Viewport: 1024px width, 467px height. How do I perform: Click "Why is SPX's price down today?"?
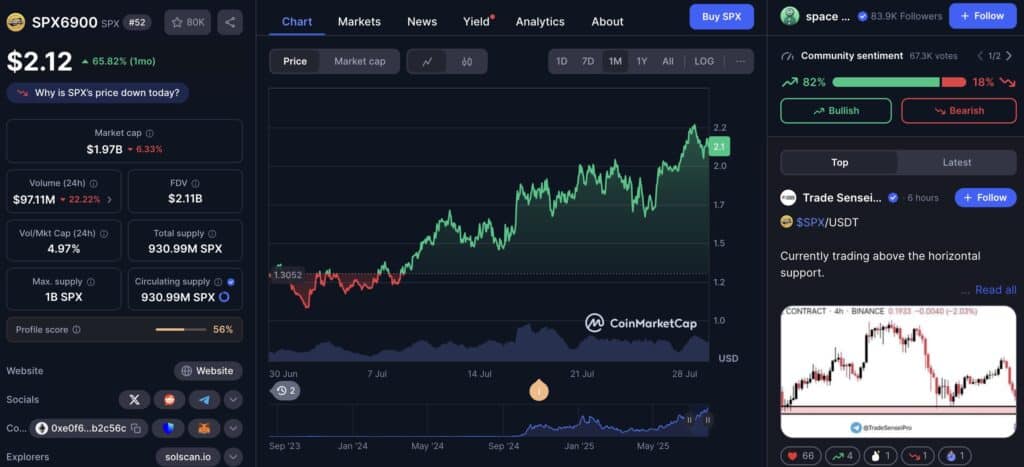click(x=98, y=93)
